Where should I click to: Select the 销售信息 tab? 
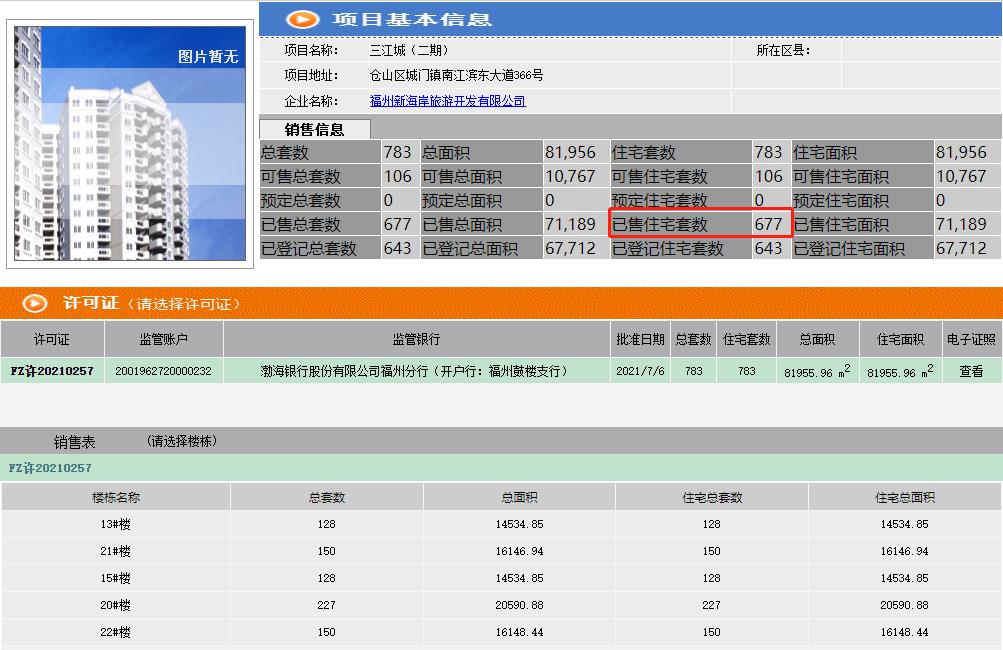(314, 129)
